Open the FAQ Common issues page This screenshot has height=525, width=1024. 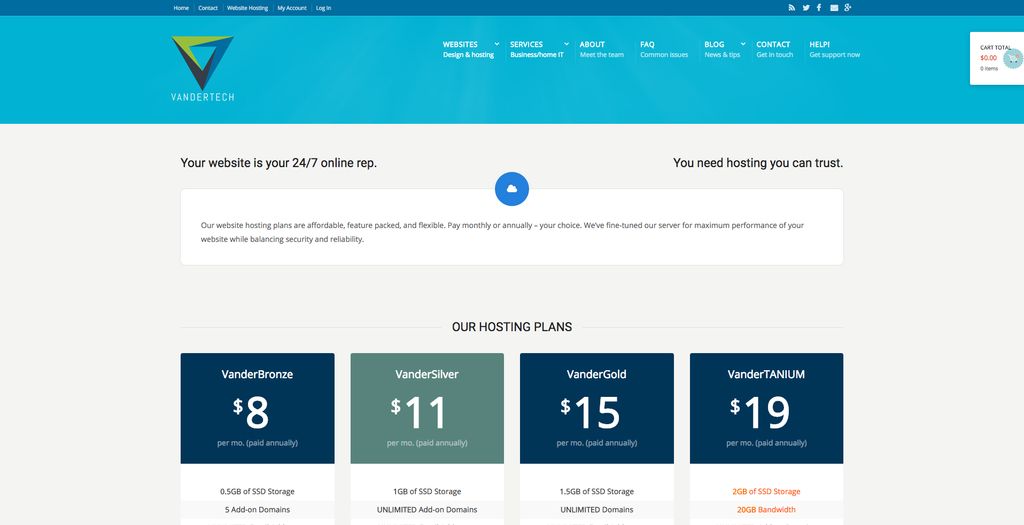(664, 50)
